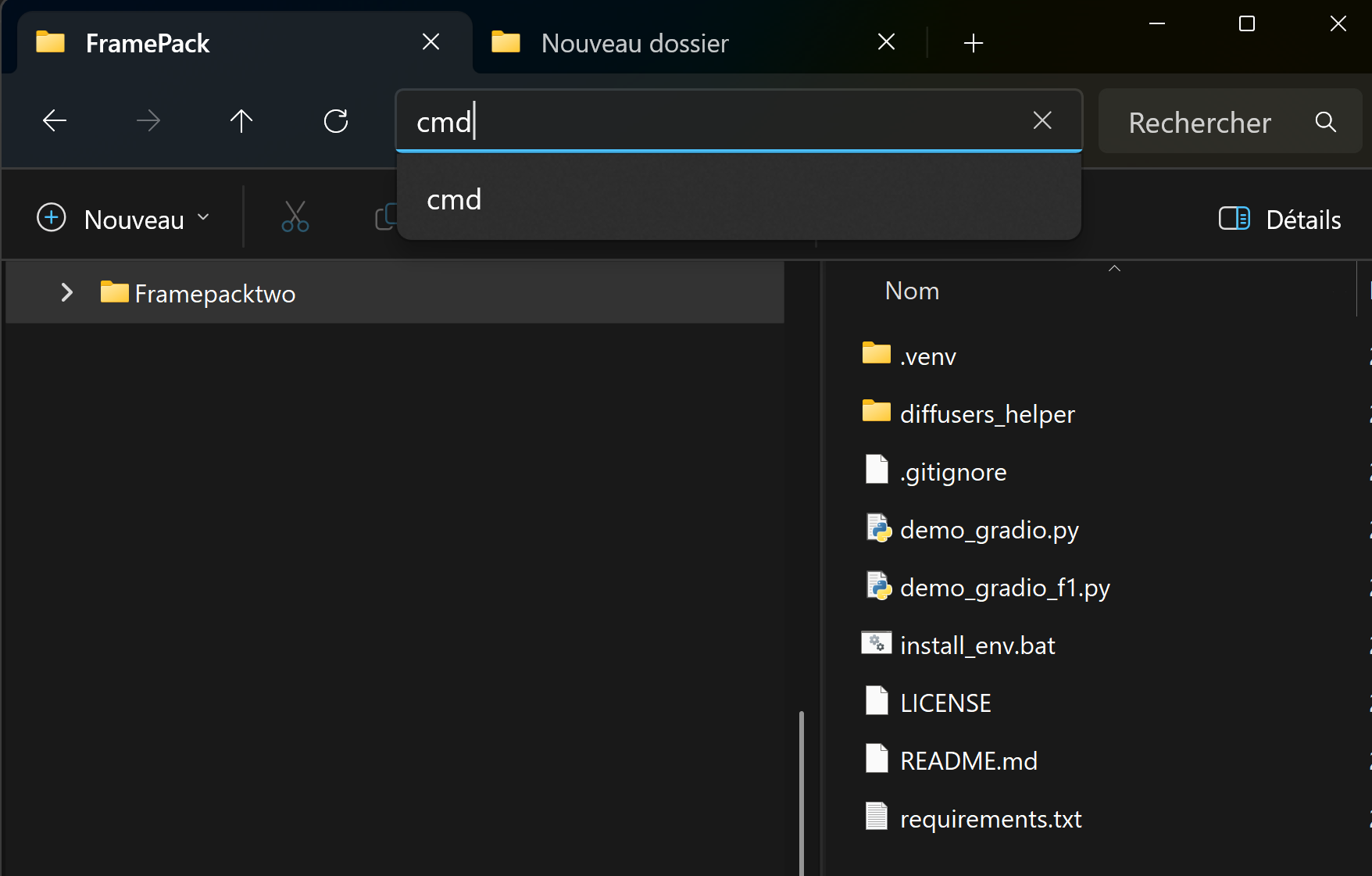1372x876 pixels.
Task: Click the Python icon of demo_gradio_f1.py
Action: coord(878,586)
